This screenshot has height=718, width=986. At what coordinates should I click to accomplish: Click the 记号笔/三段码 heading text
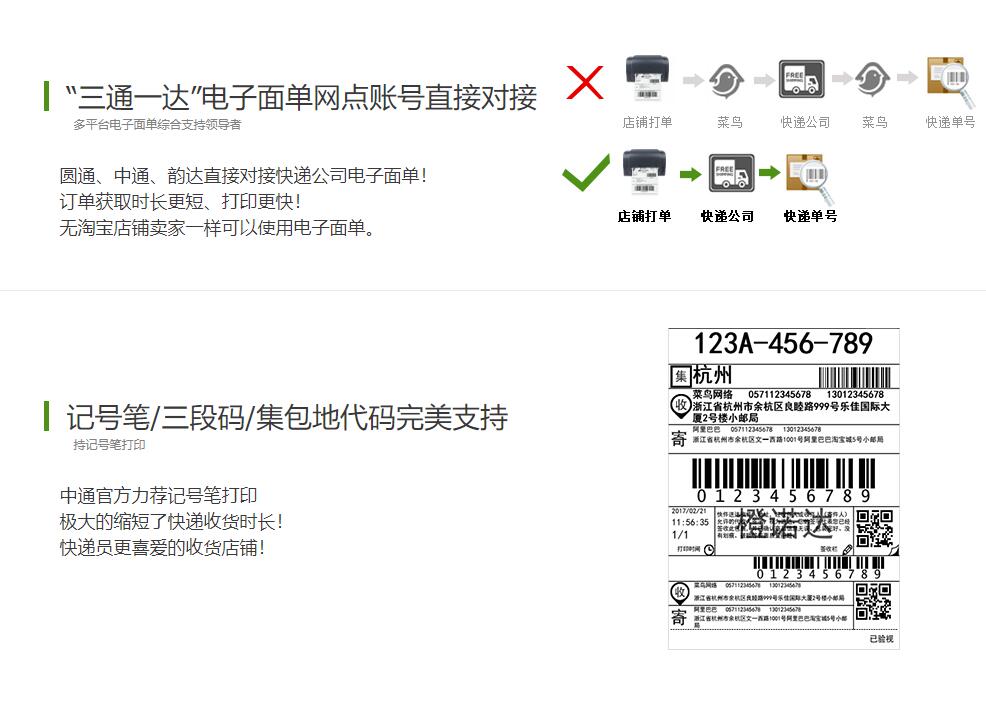coord(287,417)
